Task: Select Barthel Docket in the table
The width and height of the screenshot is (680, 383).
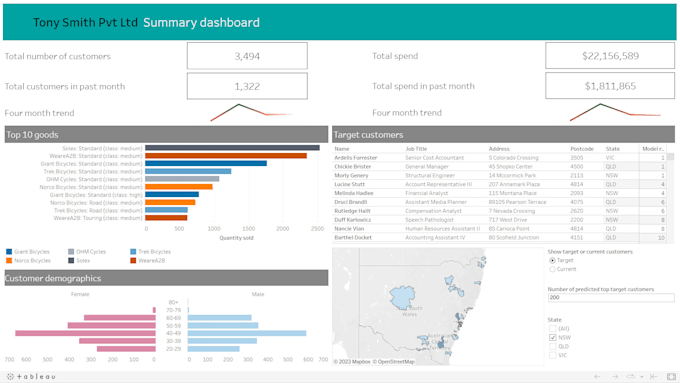Action: 353,238
